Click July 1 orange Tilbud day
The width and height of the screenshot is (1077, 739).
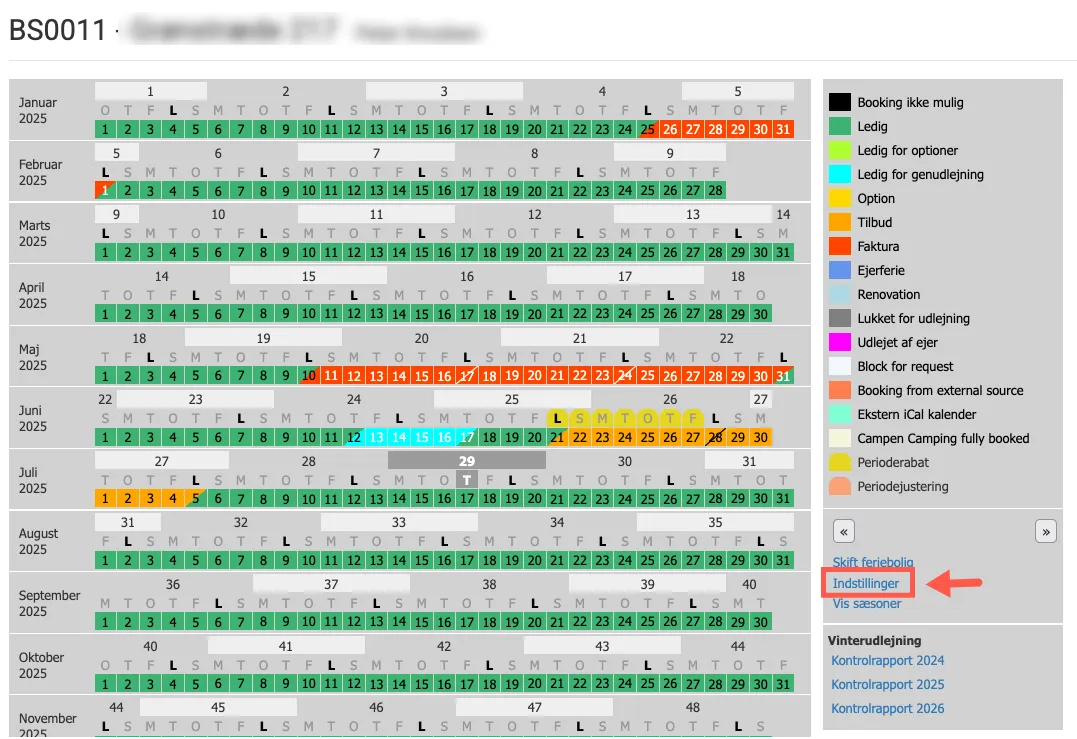104,499
